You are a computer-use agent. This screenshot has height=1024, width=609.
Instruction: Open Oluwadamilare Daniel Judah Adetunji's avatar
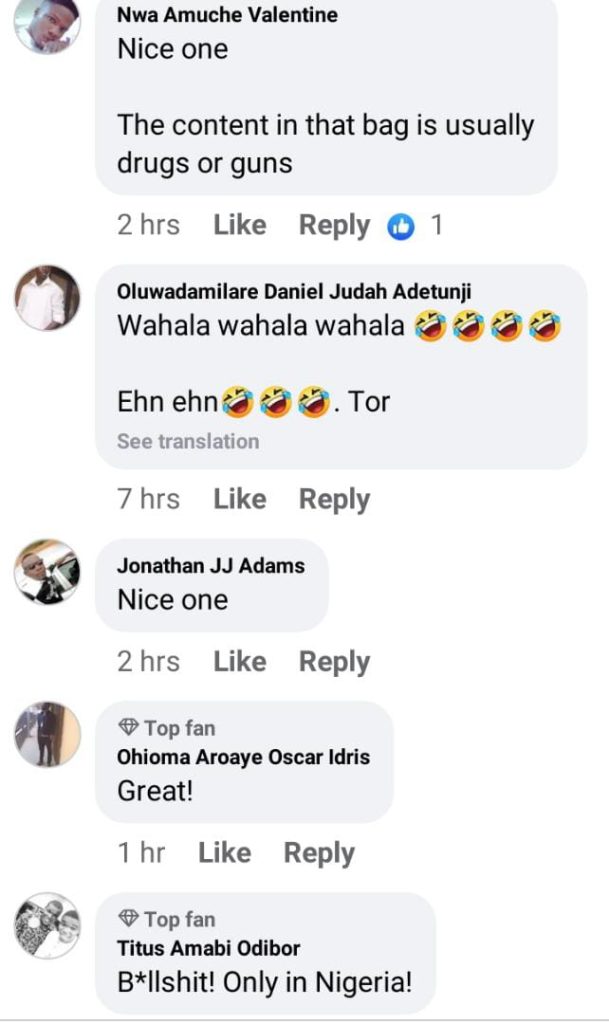[47, 298]
